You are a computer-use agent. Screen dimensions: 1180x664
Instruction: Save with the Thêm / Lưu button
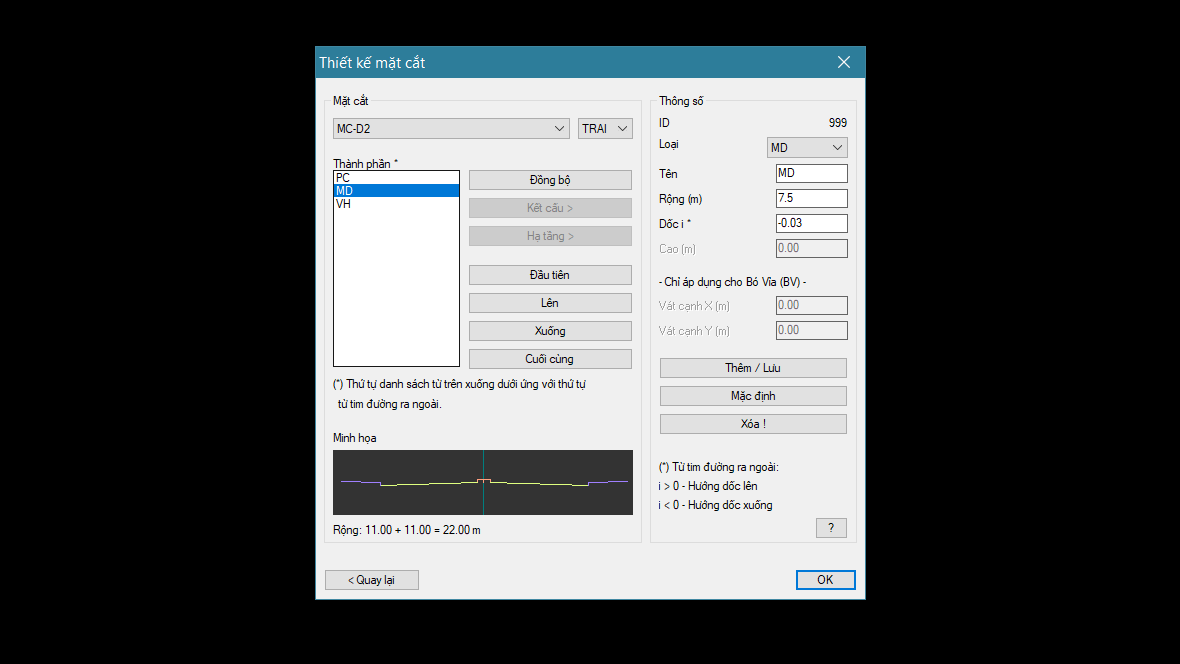point(753,368)
